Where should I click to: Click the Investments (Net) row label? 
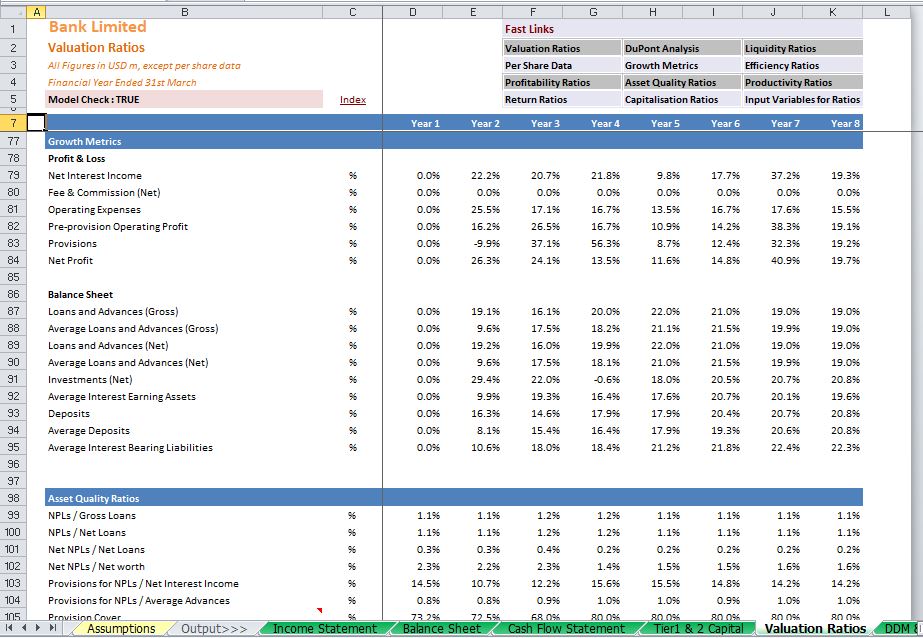tap(90, 380)
